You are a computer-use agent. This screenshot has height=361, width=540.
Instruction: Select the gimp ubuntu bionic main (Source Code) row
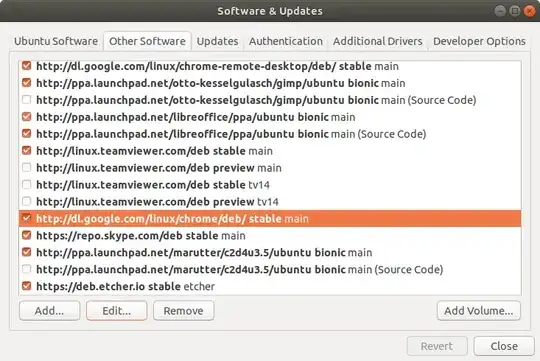(270, 100)
